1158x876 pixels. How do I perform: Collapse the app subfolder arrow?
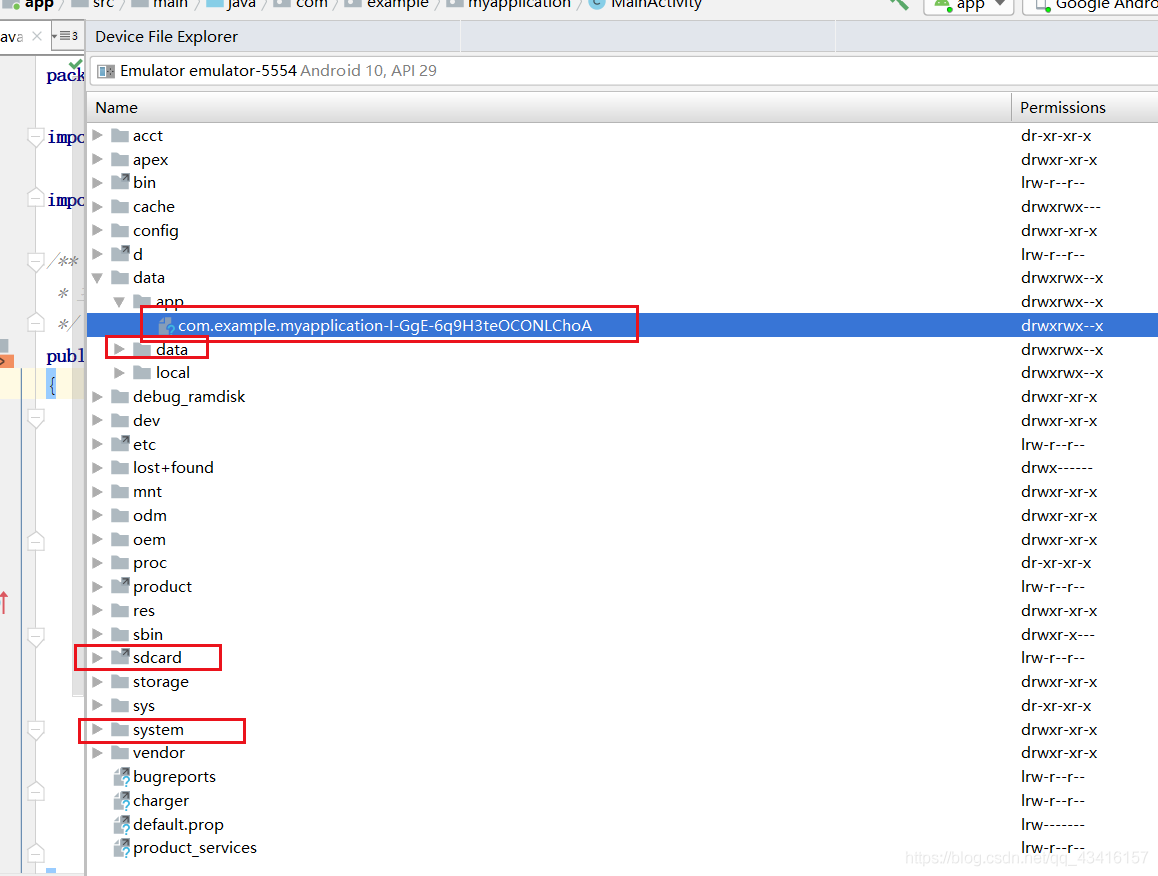119,302
